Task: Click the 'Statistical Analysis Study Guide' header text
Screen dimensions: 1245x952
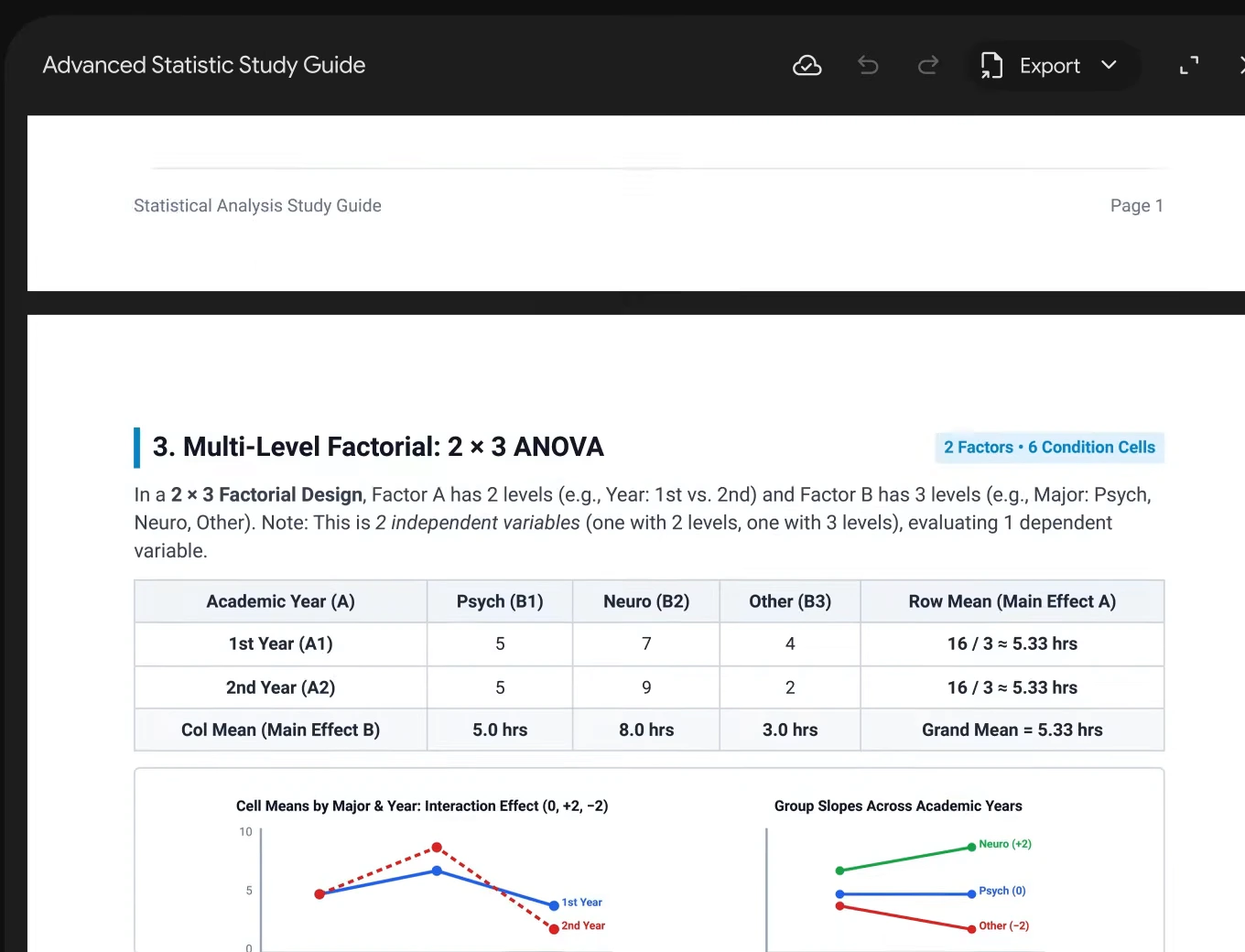Action: (257, 206)
